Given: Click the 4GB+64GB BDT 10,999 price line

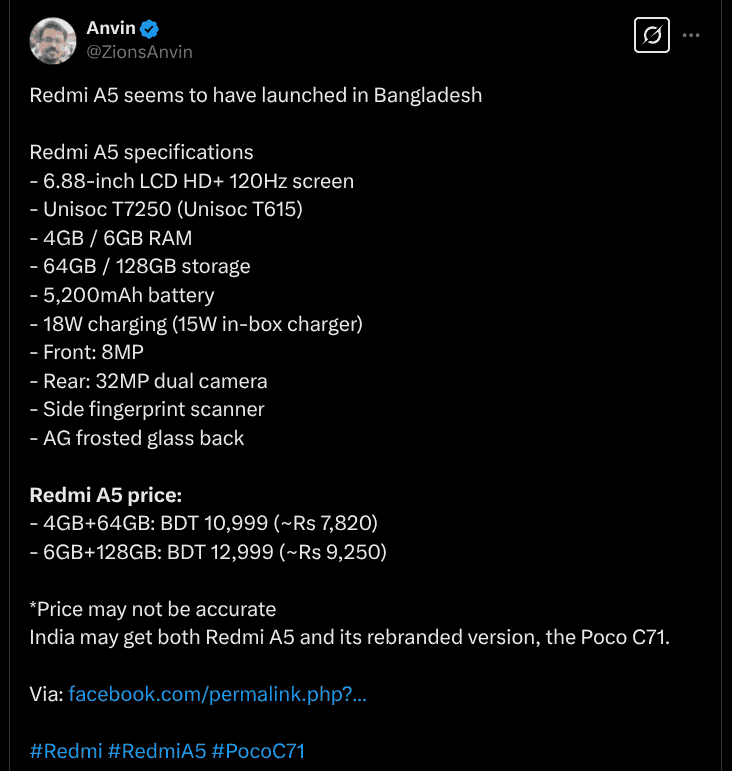Looking at the screenshot, I should click(x=204, y=523).
